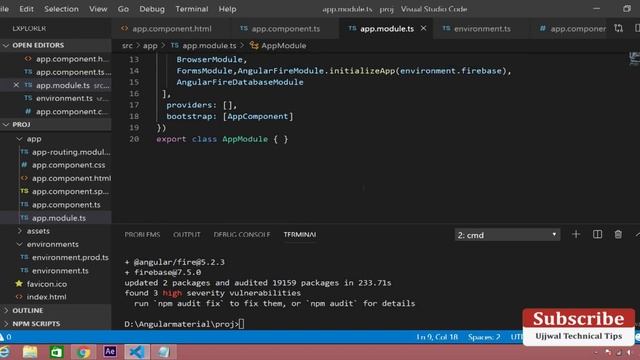Click the new terminal plus icon
This screenshot has height=360, width=640.
tap(576, 234)
